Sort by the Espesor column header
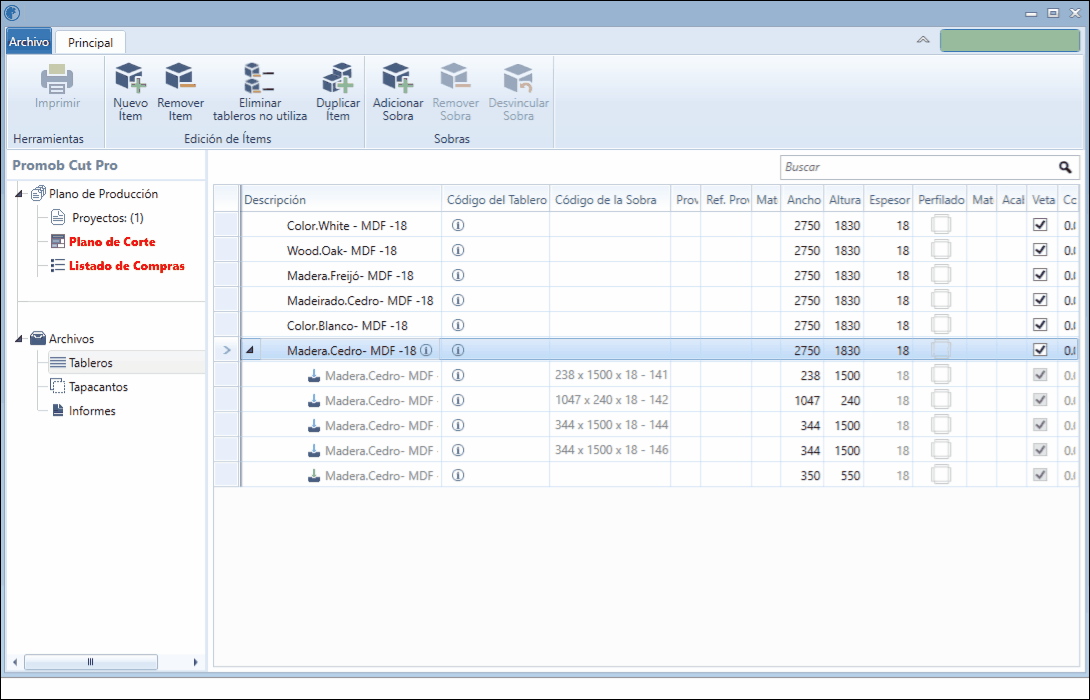Viewport: 1090px width, 700px height. (889, 200)
